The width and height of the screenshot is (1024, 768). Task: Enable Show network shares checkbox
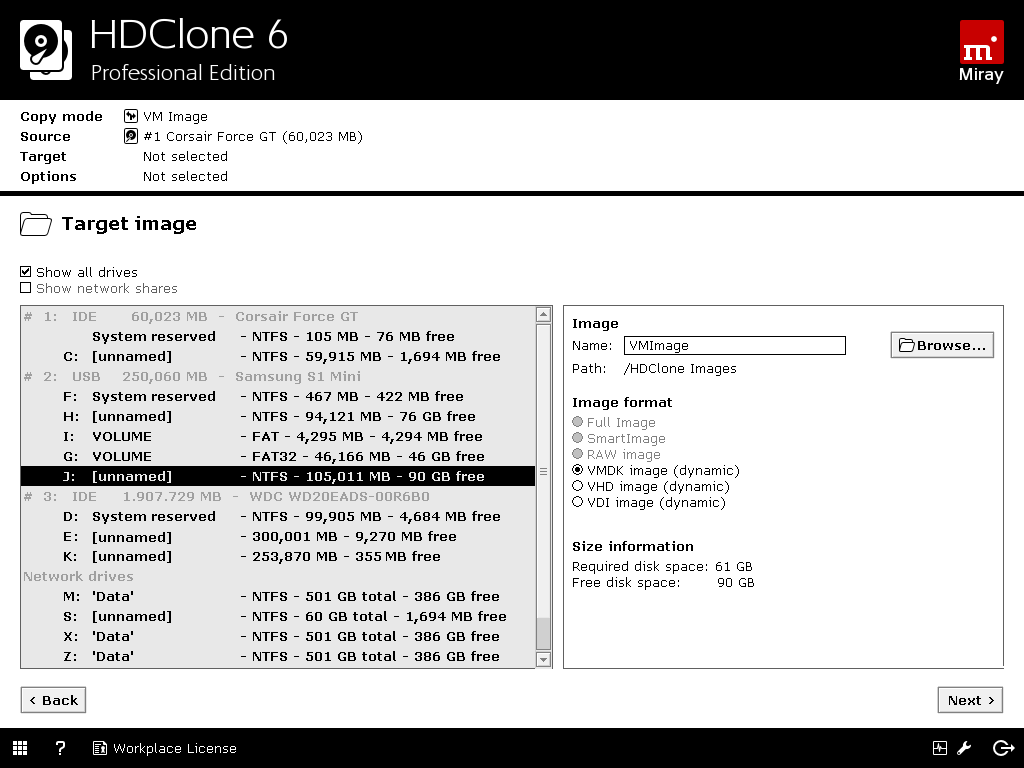coord(25,288)
